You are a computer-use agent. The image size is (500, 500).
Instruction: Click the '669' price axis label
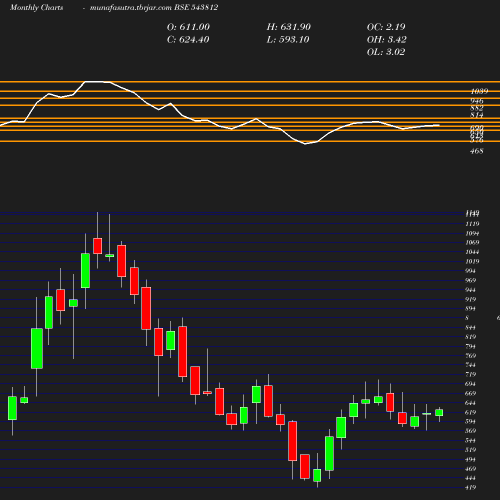[471, 393]
